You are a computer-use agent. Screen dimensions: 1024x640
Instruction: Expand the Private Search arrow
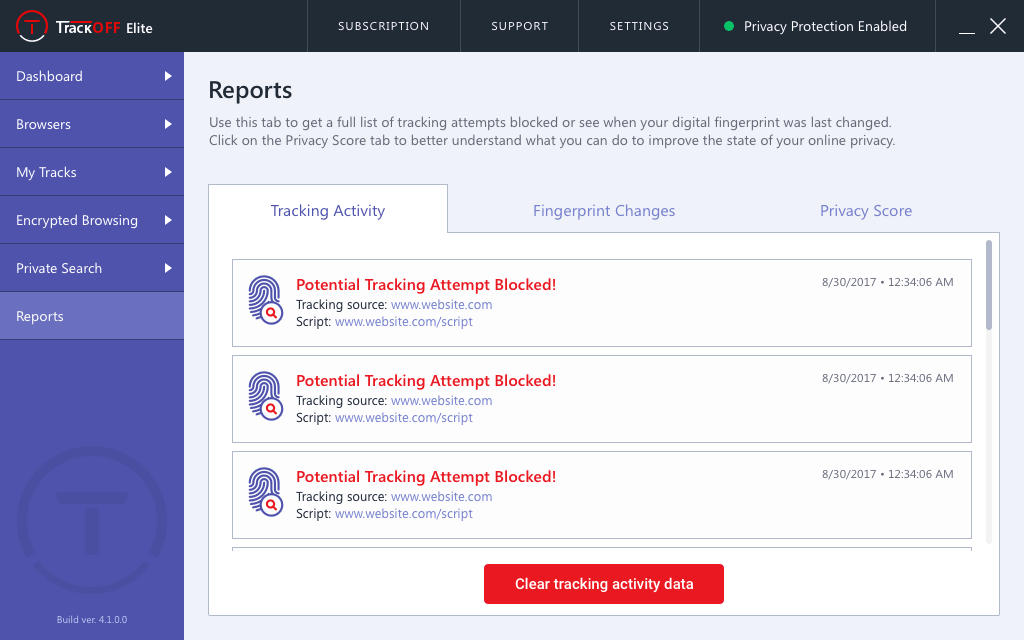point(168,268)
